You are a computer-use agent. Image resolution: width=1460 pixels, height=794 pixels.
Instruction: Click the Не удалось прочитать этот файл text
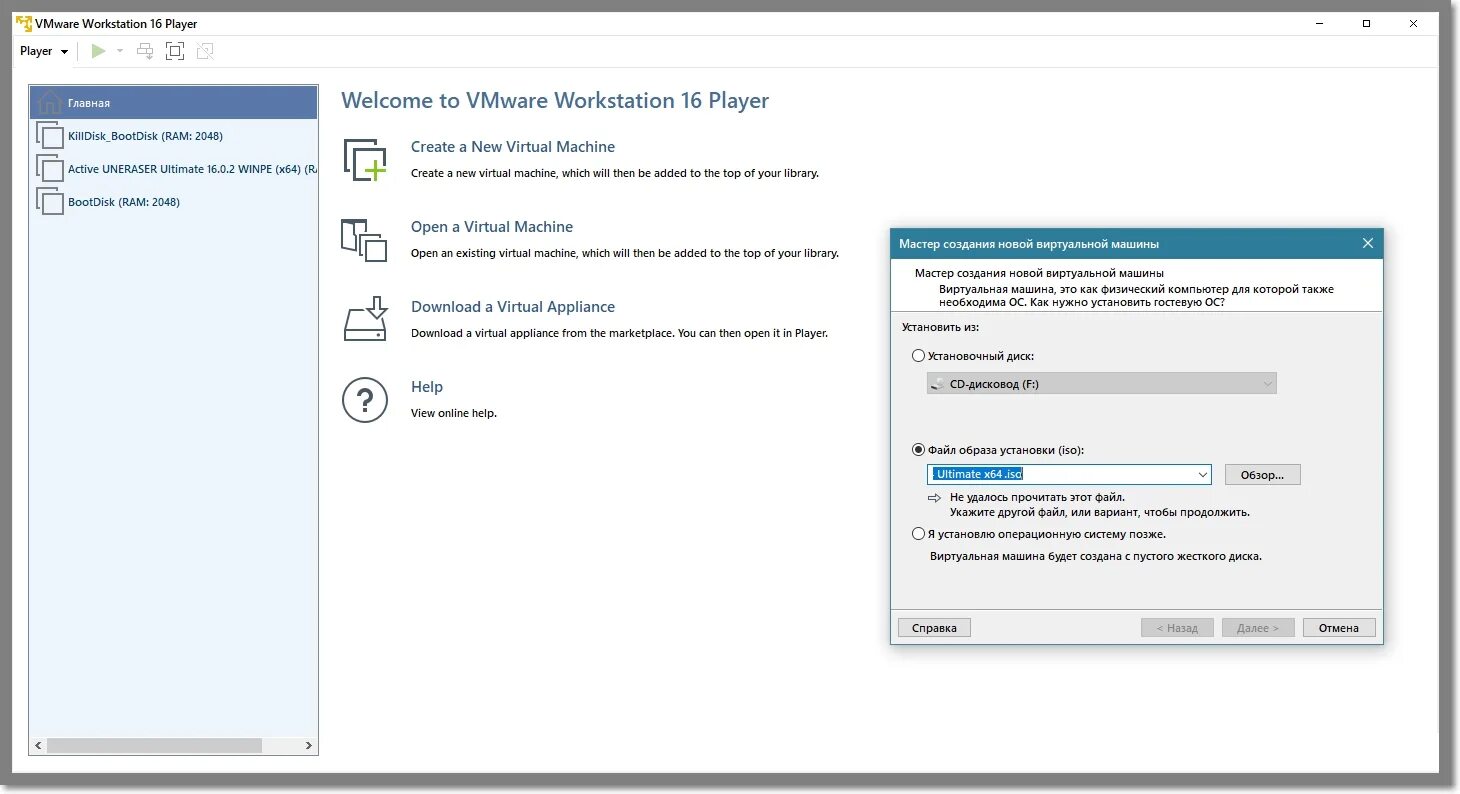point(1037,497)
